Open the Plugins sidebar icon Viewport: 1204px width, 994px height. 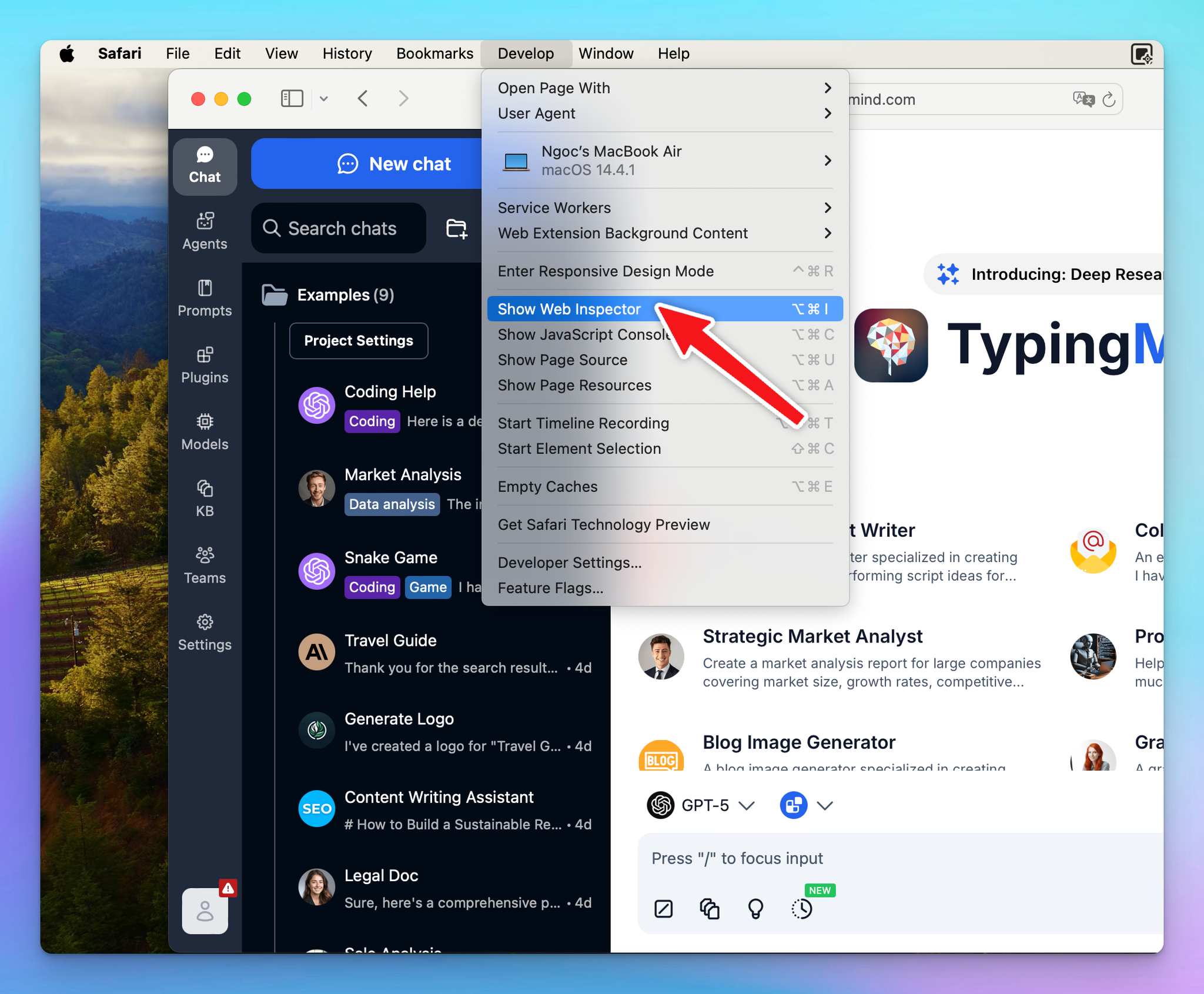tap(205, 364)
